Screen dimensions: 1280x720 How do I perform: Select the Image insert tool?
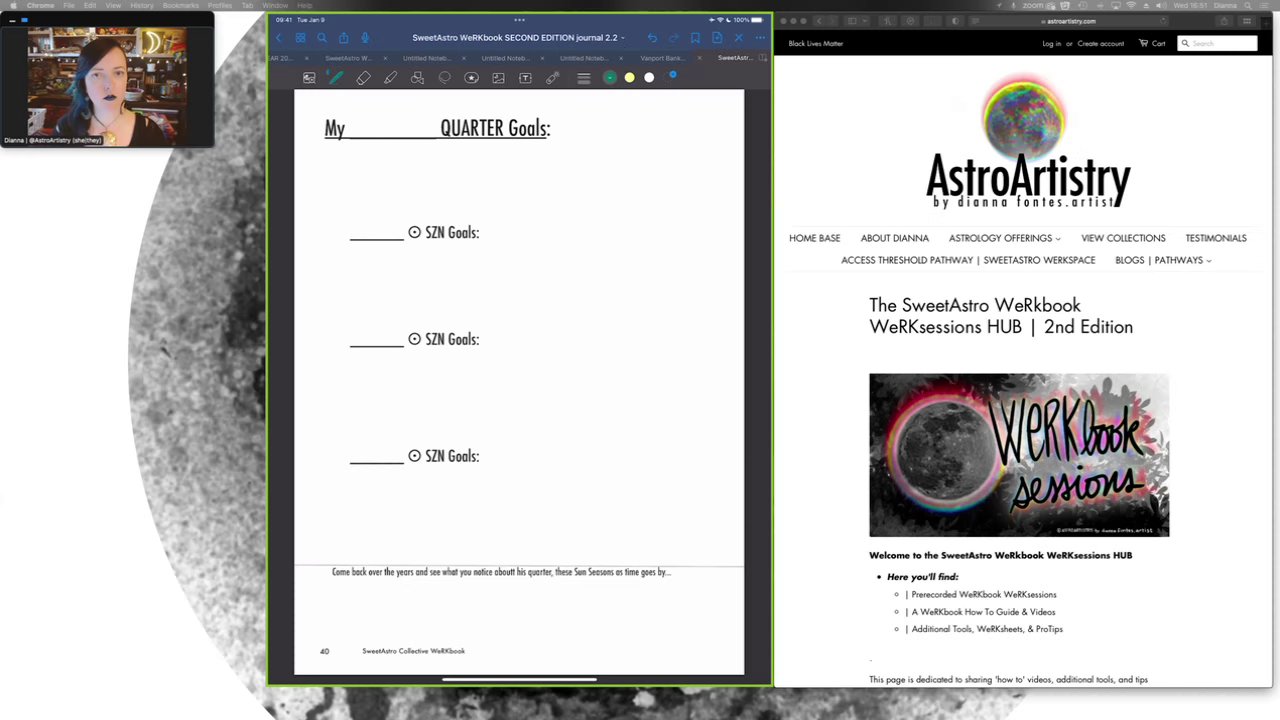coord(498,78)
